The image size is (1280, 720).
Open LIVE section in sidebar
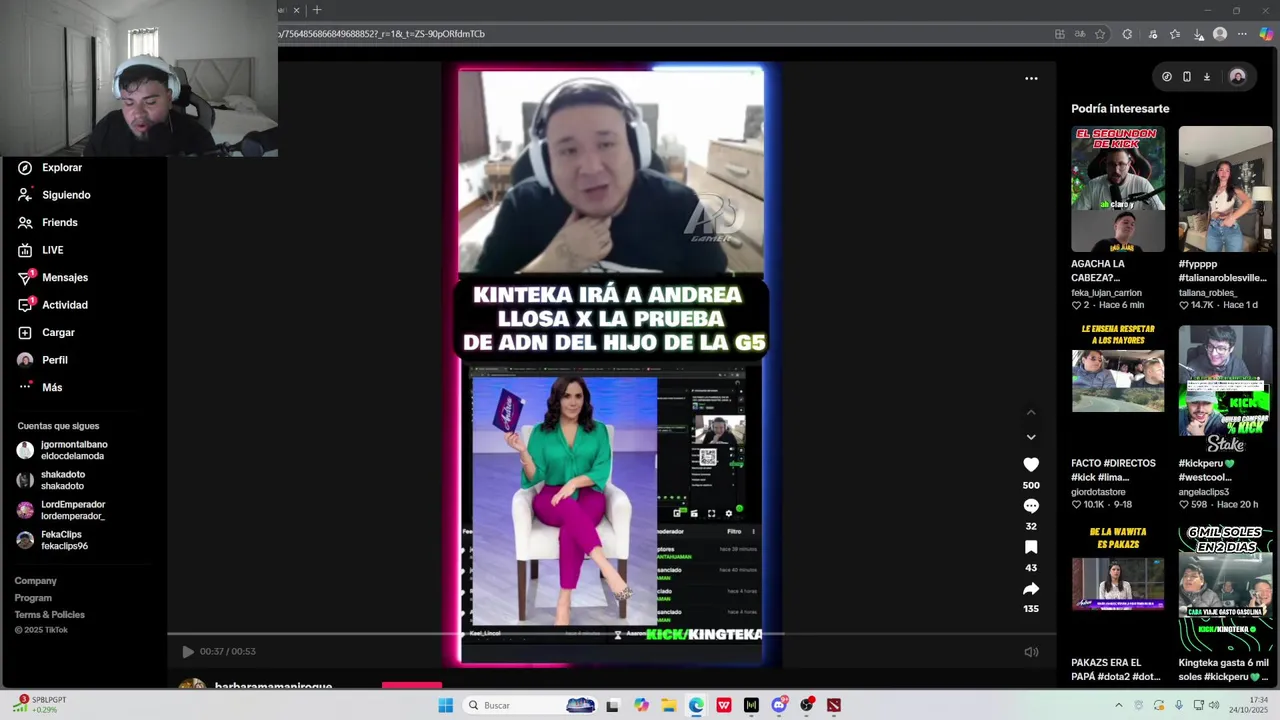pyautogui.click(x=41, y=250)
